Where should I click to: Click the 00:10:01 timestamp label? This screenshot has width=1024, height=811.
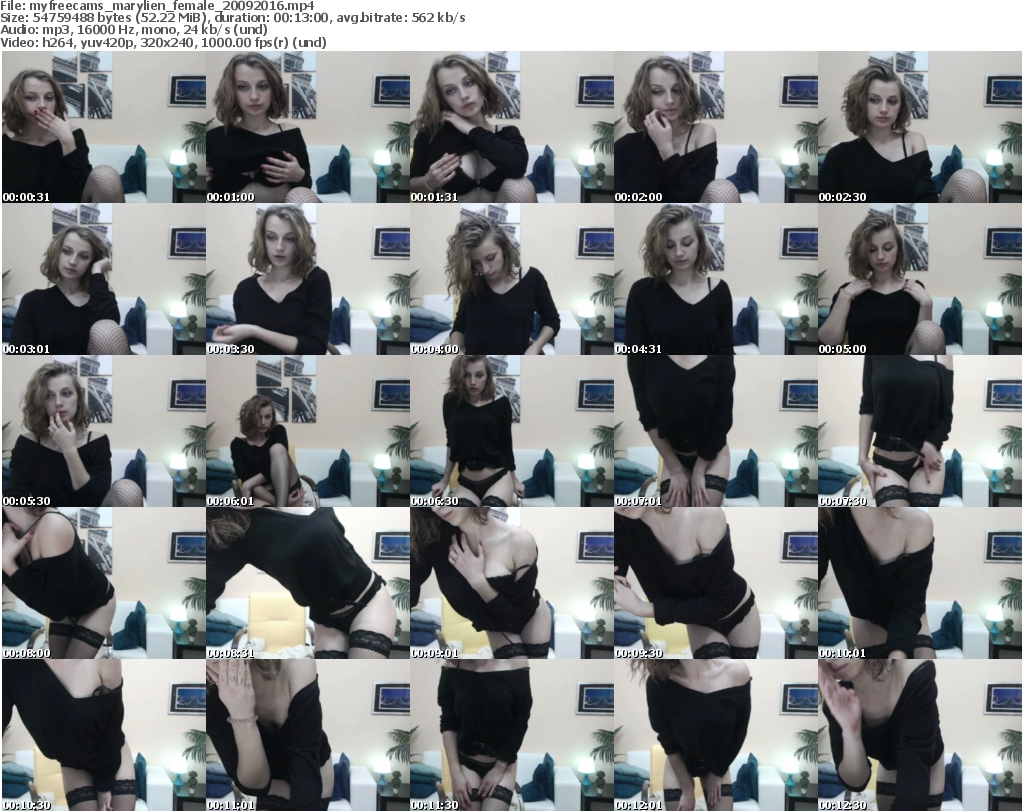[842, 653]
